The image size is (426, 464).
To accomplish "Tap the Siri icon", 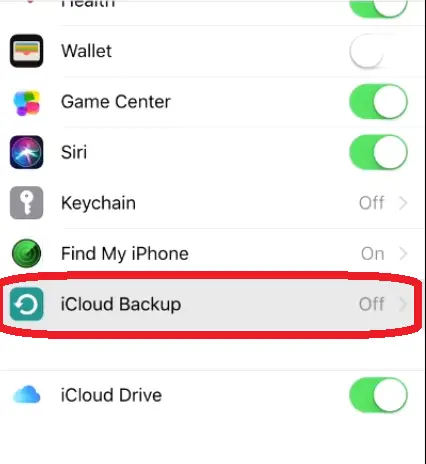I will pos(26,152).
